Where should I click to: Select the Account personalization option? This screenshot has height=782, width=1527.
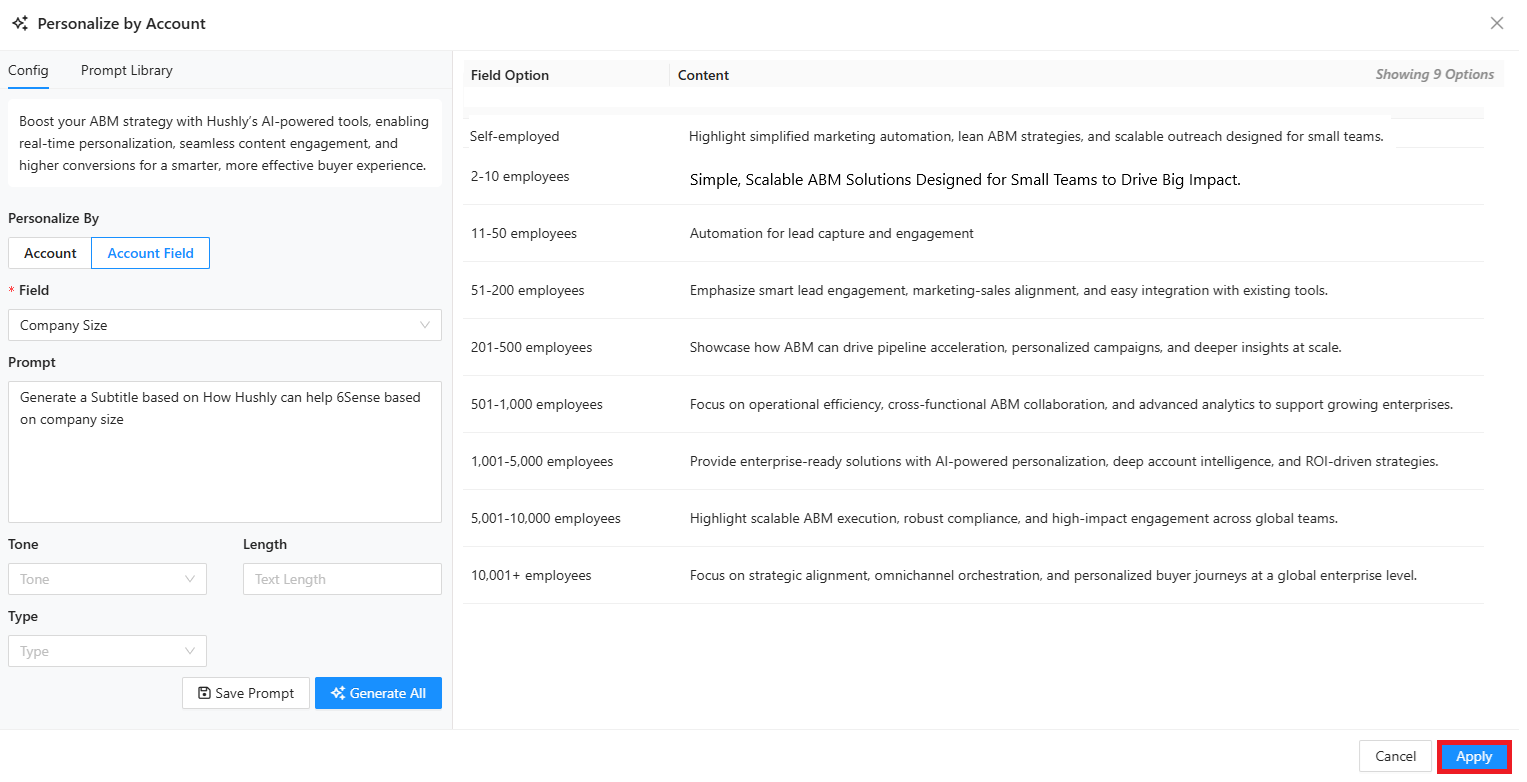(x=50, y=253)
